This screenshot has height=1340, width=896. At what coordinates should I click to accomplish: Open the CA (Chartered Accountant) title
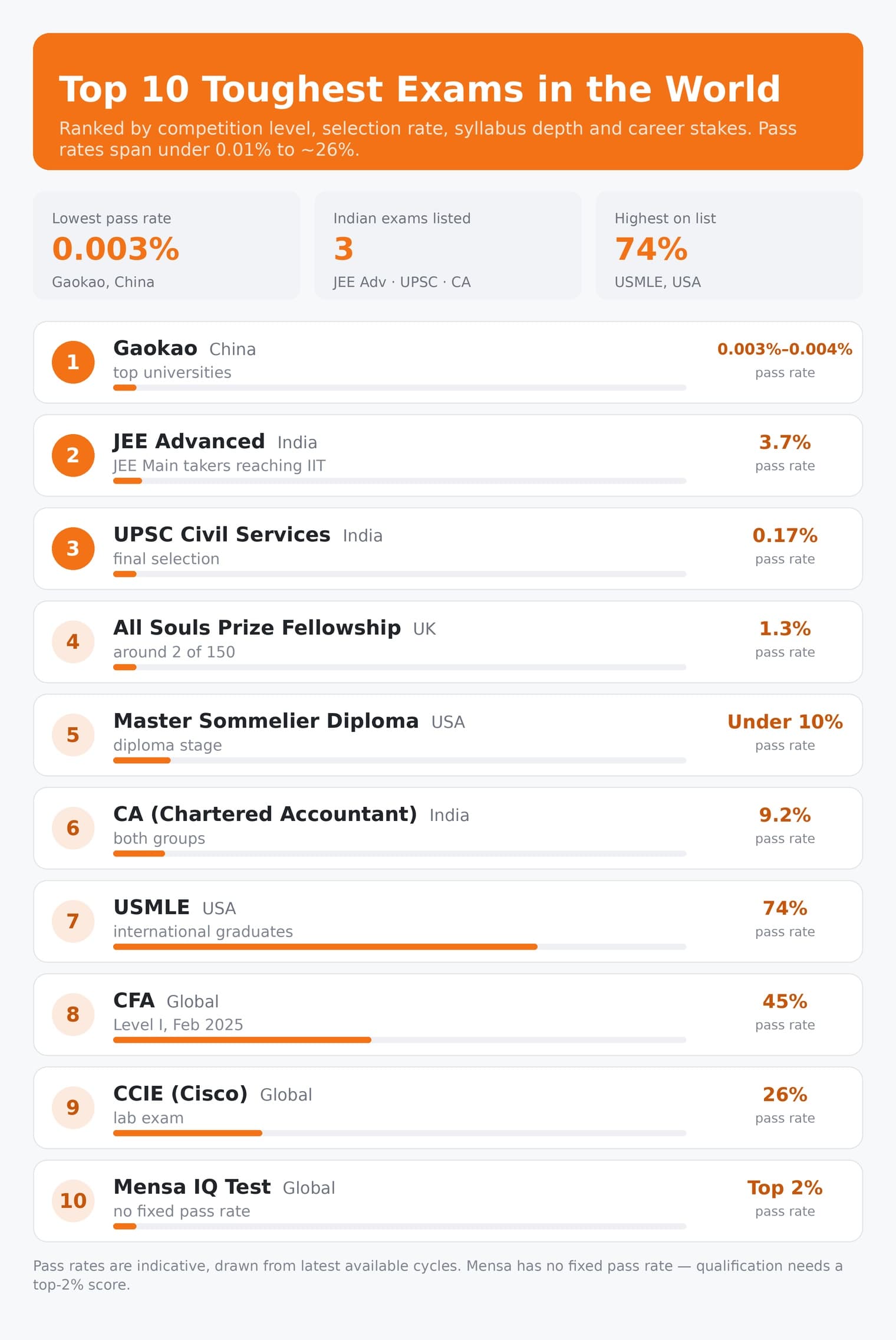click(265, 814)
